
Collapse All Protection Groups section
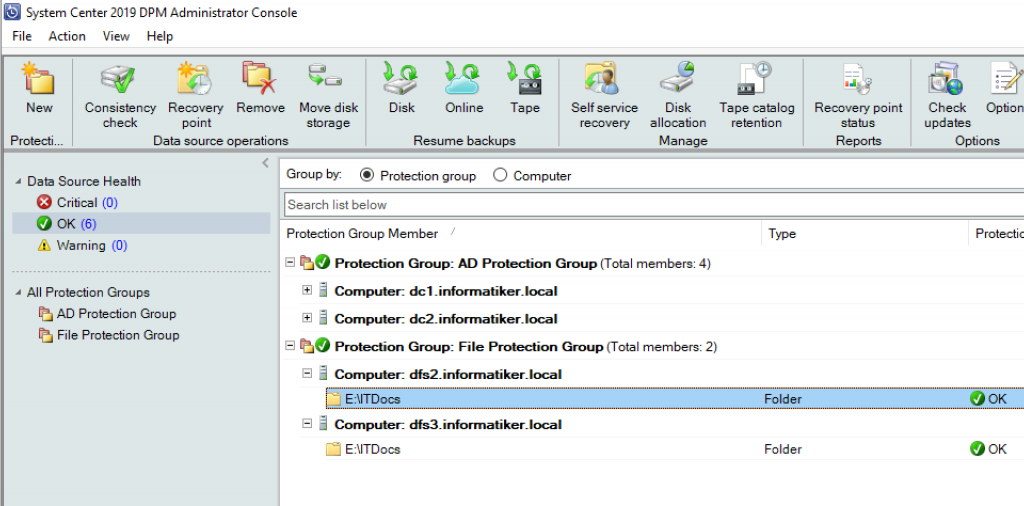click(x=18, y=293)
